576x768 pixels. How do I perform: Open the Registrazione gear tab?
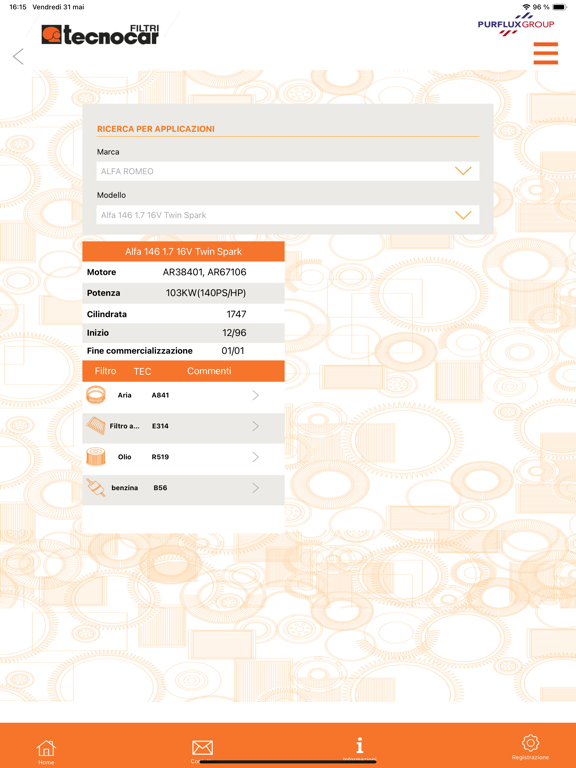click(530, 747)
